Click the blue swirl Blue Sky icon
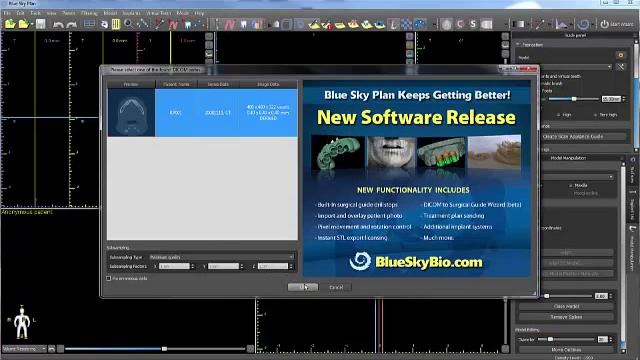Viewport: 640px width, 360px height. tap(583, 24)
